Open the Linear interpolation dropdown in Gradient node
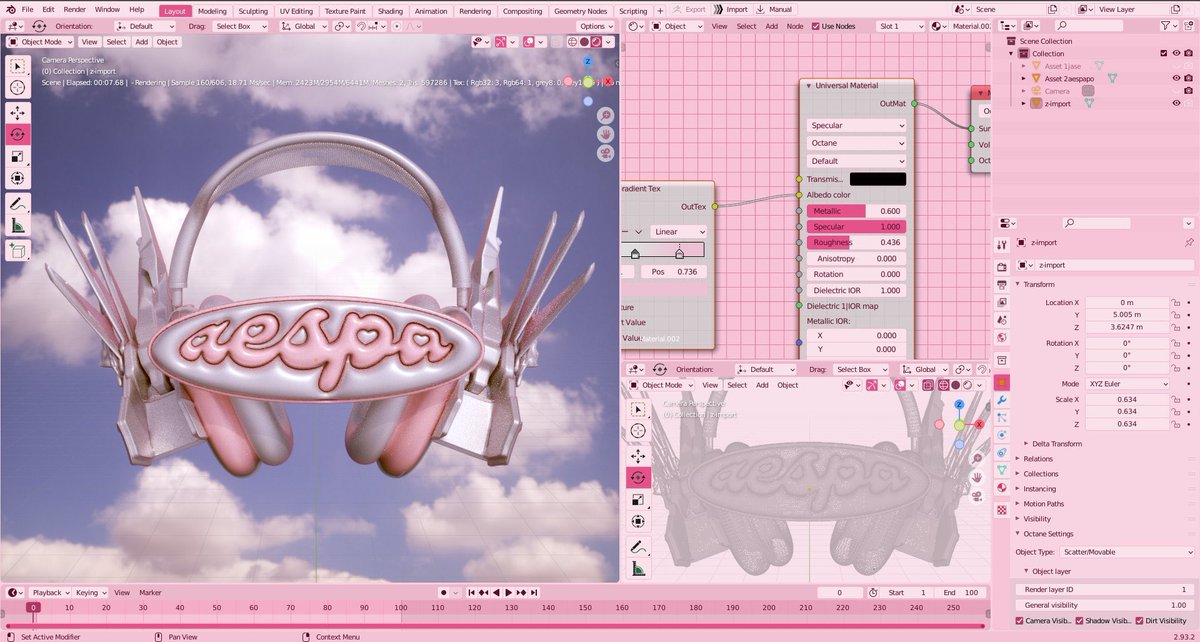 pos(678,231)
